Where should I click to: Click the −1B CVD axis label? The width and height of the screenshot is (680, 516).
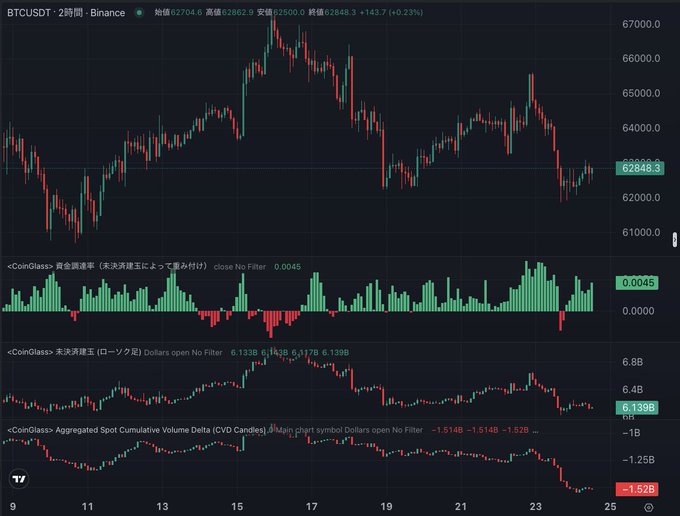[631, 433]
